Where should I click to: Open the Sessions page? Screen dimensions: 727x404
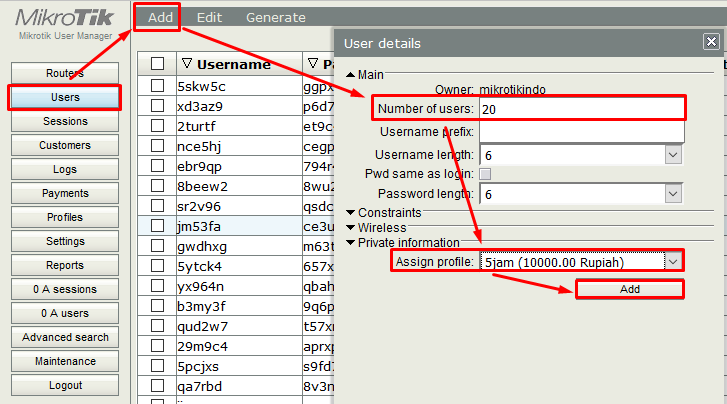click(x=65, y=122)
